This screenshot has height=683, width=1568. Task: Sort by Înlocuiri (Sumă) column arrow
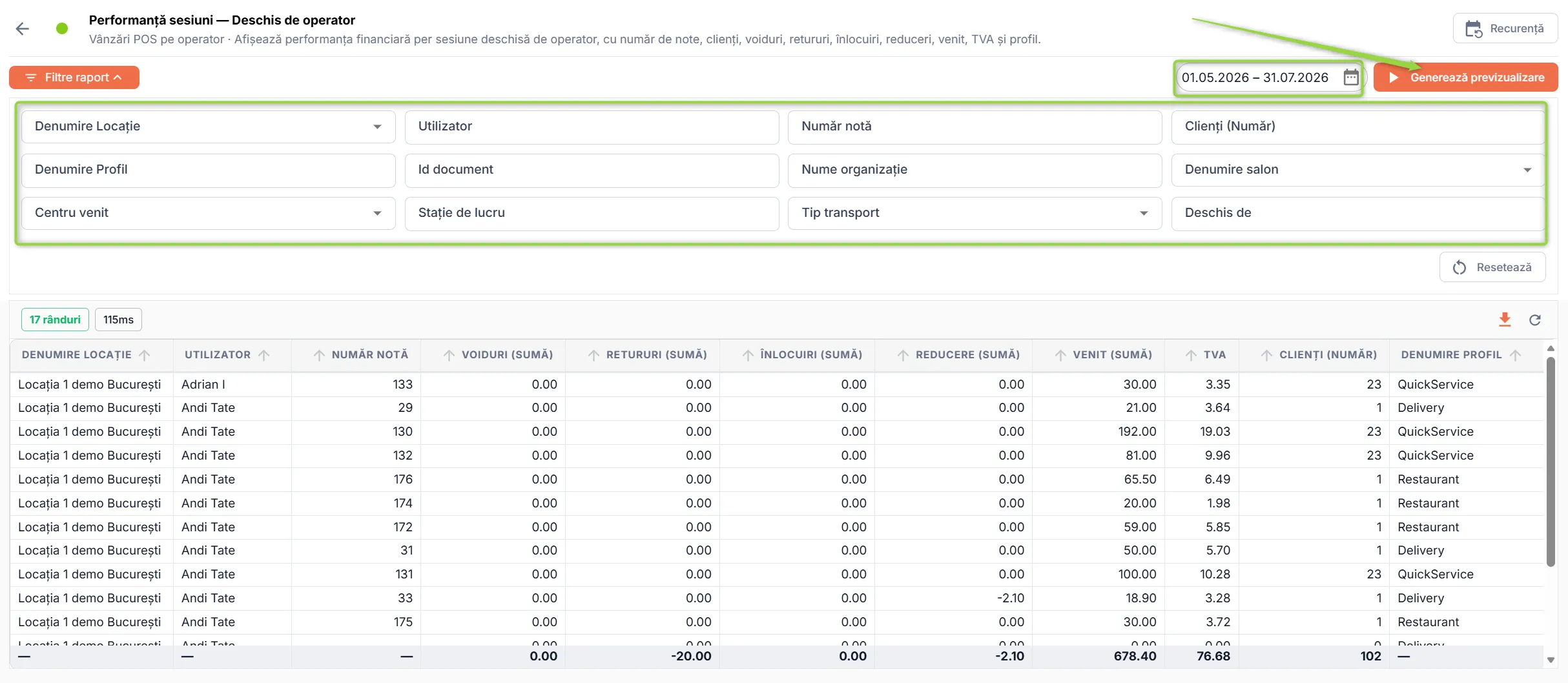tap(748, 355)
